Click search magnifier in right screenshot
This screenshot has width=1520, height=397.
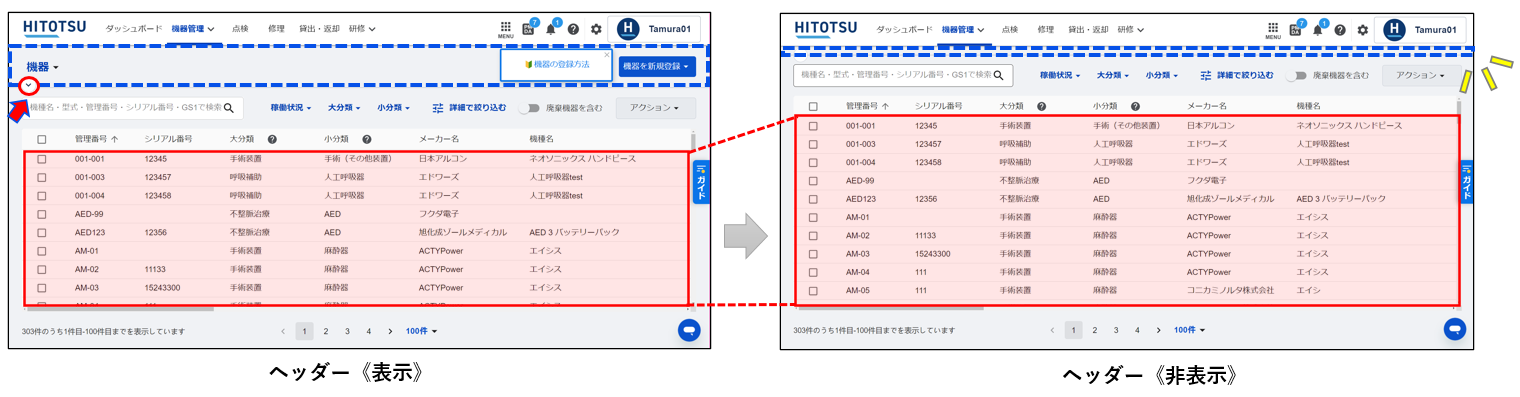(999, 75)
